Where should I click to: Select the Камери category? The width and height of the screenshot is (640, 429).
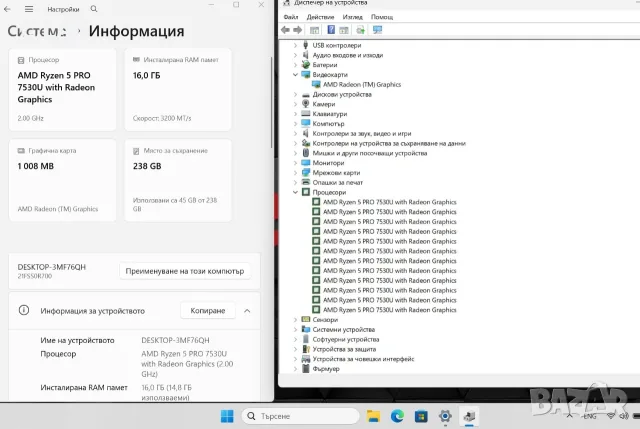click(x=324, y=104)
